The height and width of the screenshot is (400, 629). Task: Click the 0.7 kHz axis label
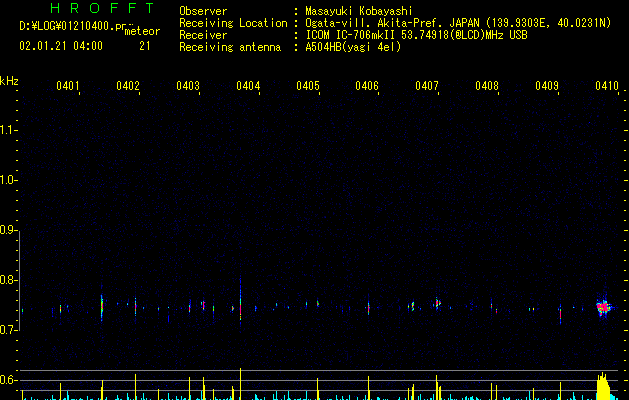(x=8, y=330)
